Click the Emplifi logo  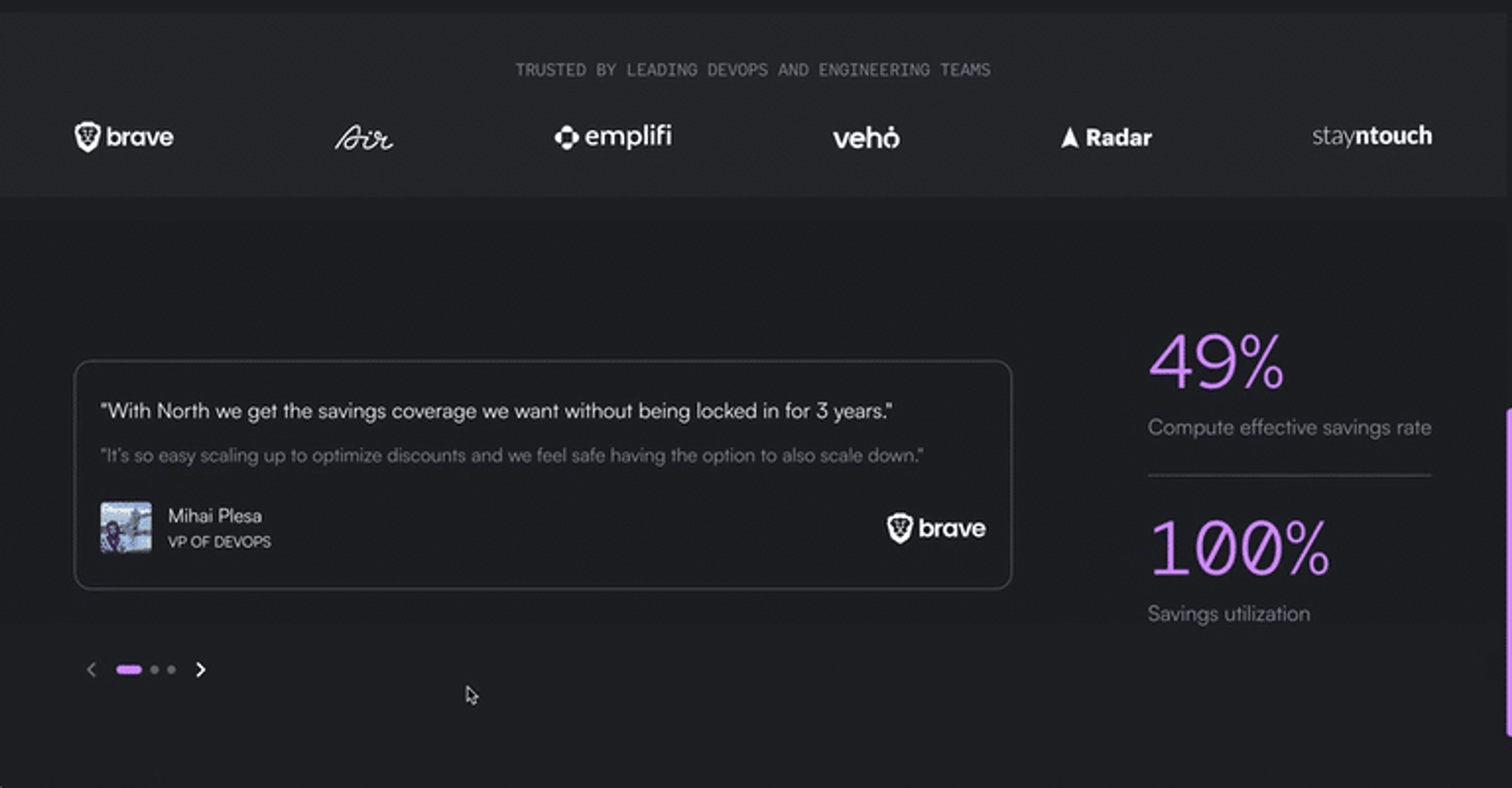[613, 137]
